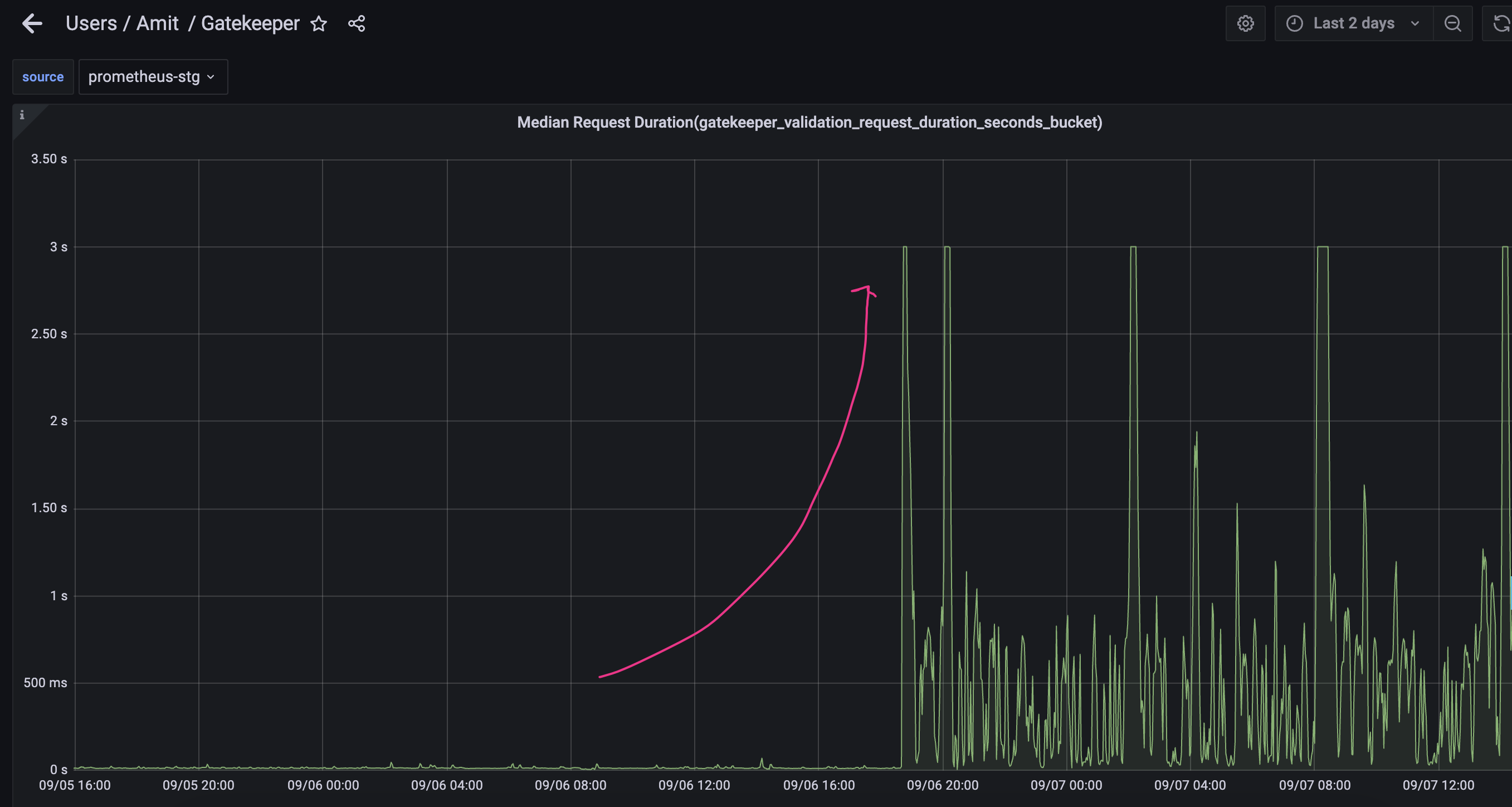This screenshot has height=807, width=1512.
Task: Expand the Last 2 days time range chevron
Action: tap(1415, 23)
